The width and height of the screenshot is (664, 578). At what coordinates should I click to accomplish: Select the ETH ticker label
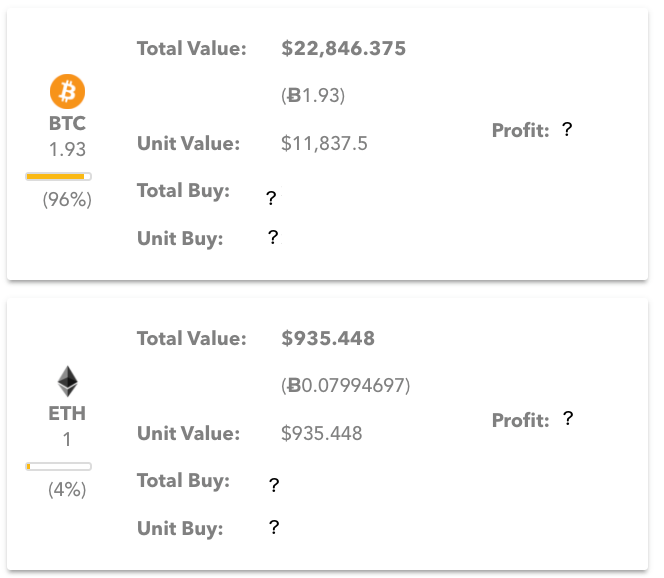(x=67, y=413)
